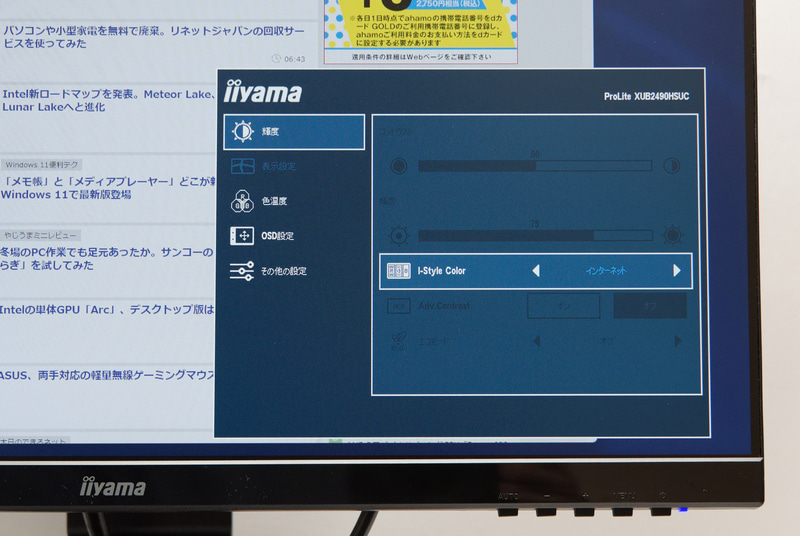
Task: Click the Windows 11便利テク category tag
Action: 41,165
